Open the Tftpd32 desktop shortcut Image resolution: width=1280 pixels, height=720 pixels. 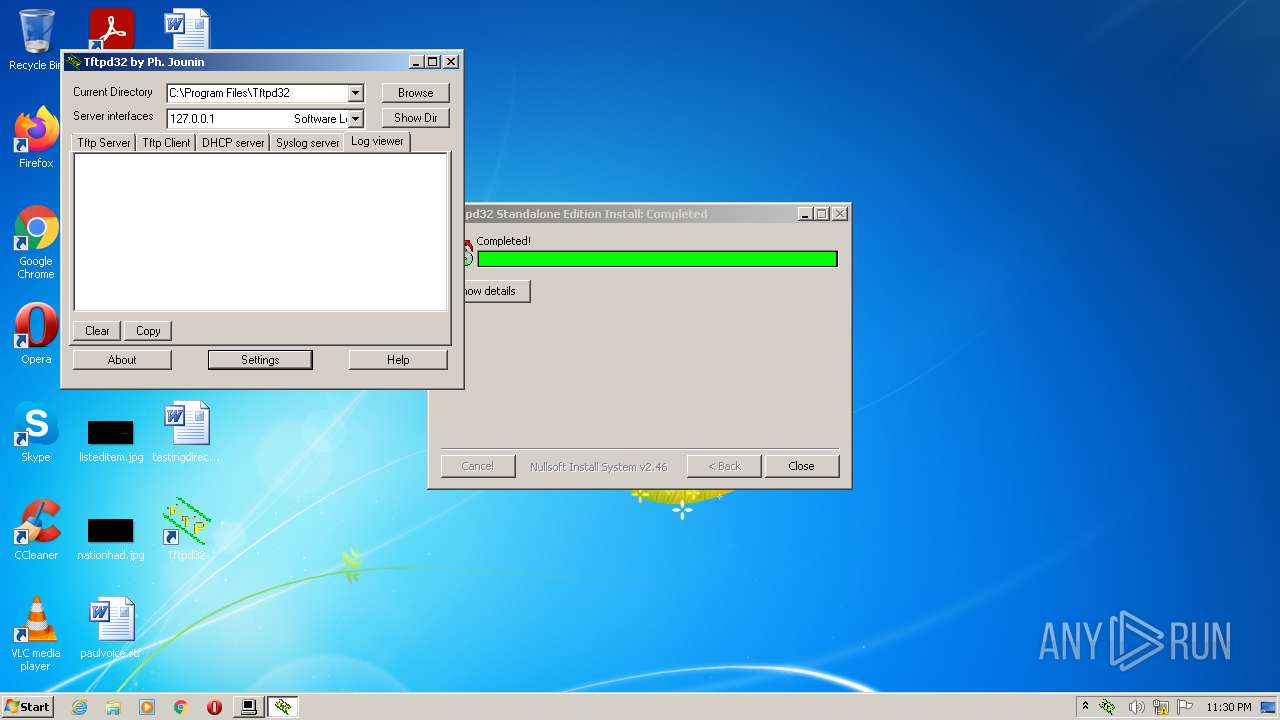click(186, 530)
